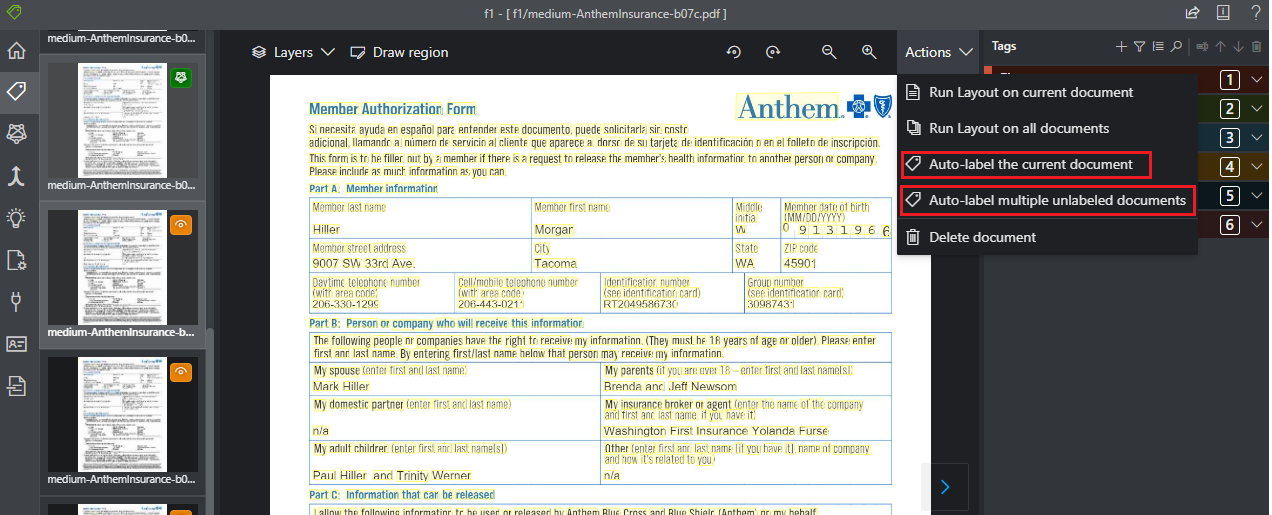Click 'Washington First Insurance Yolande Furse' text

(716, 431)
